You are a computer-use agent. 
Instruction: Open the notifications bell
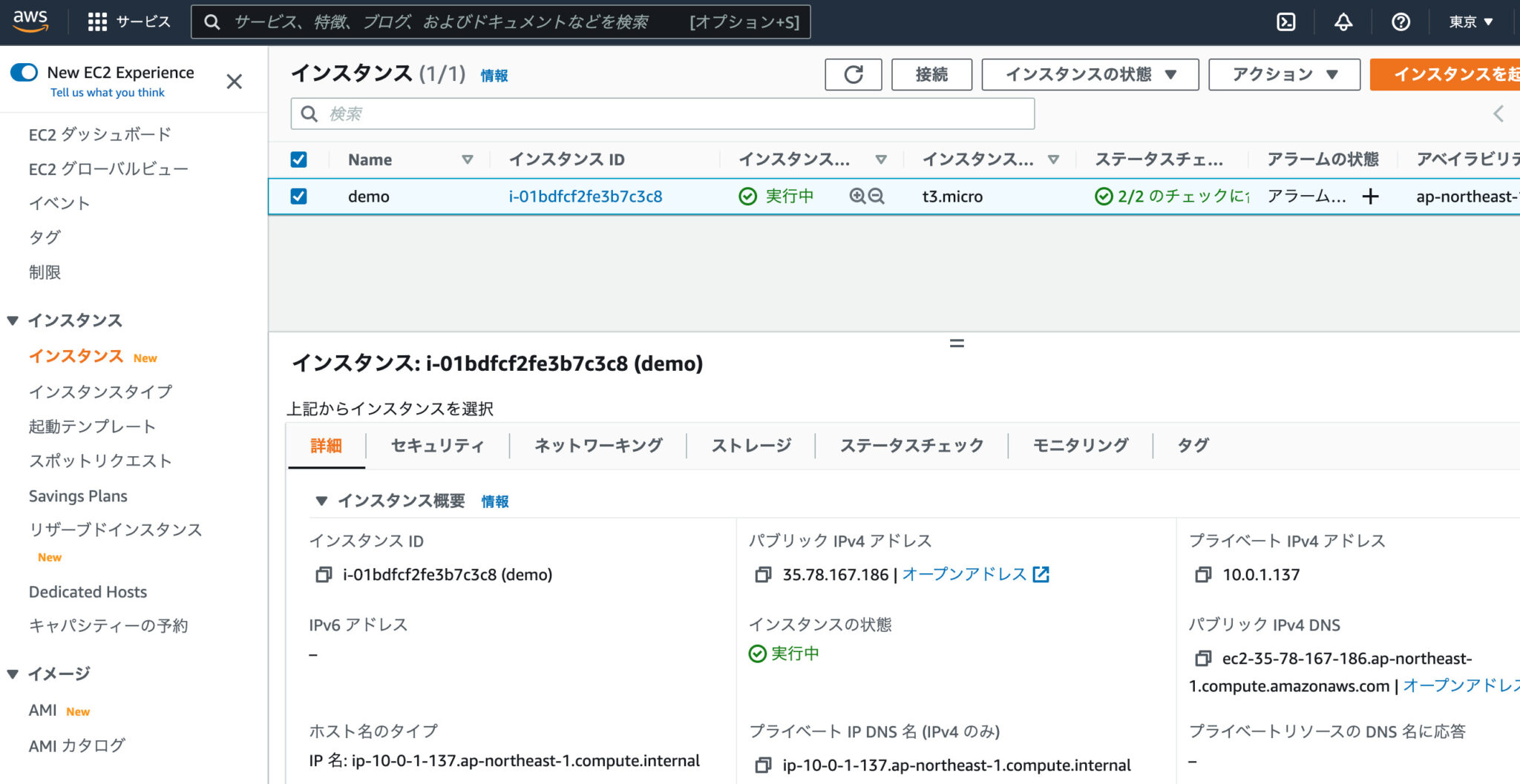[1343, 22]
